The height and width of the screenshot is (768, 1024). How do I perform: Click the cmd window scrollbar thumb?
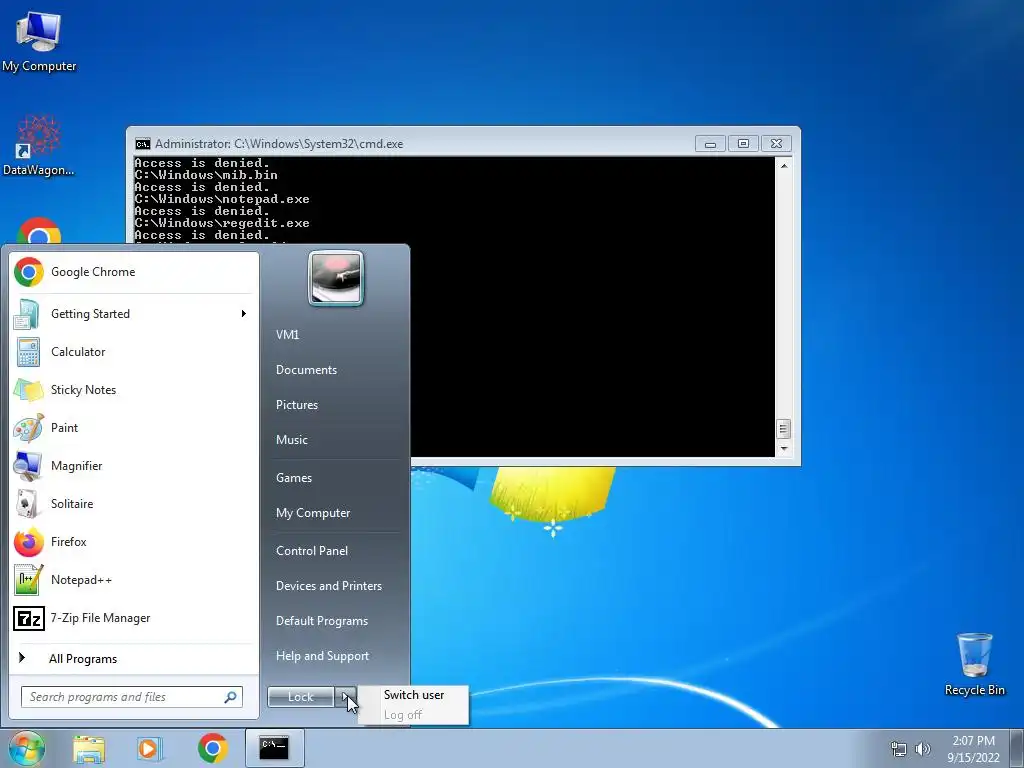pyautogui.click(x=783, y=429)
